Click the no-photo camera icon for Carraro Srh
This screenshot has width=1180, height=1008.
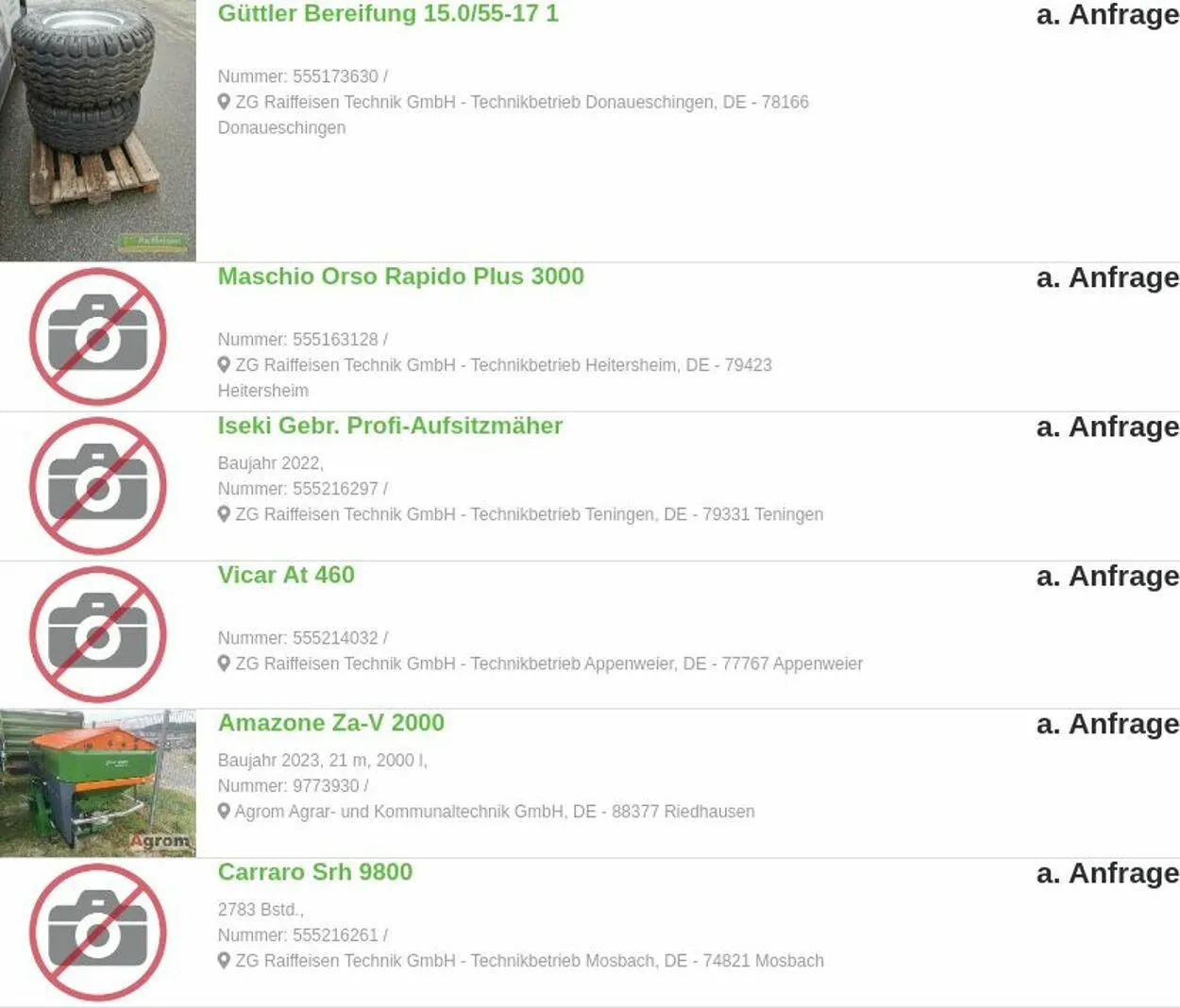point(98,932)
